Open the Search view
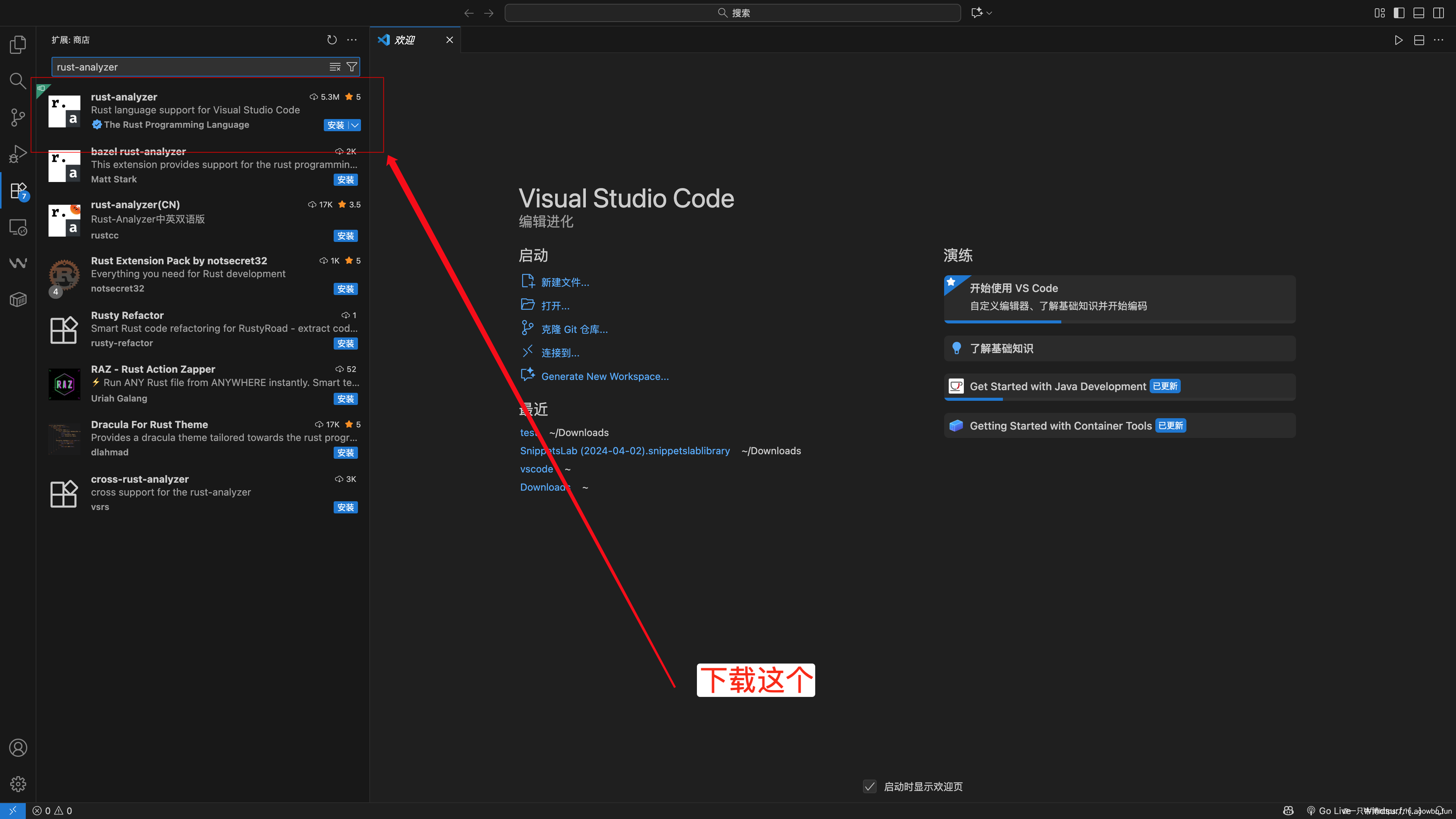Viewport: 1456px width, 819px height. (x=17, y=81)
